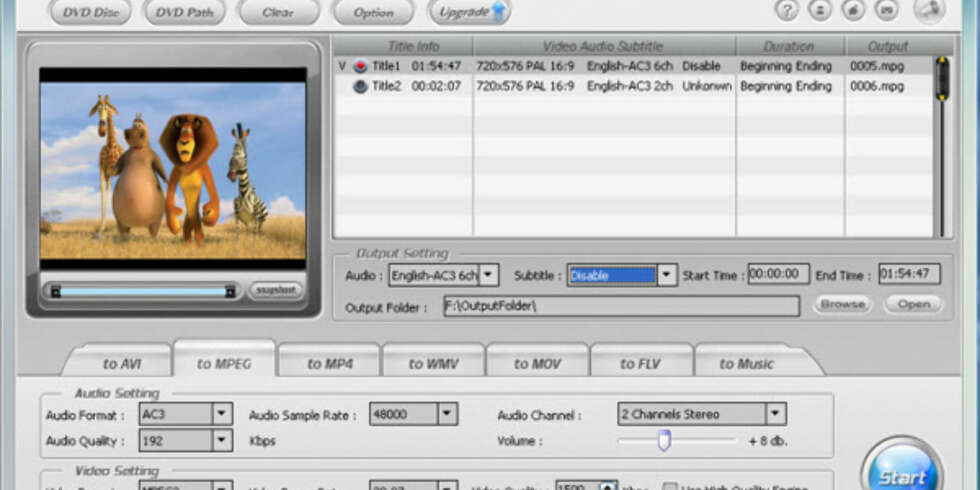Image resolution: width=980 pixels, height=490 pixels.
Task: Open the Audio Sample Rate 48000 dropdown
Action: click(x=446, y=414)
